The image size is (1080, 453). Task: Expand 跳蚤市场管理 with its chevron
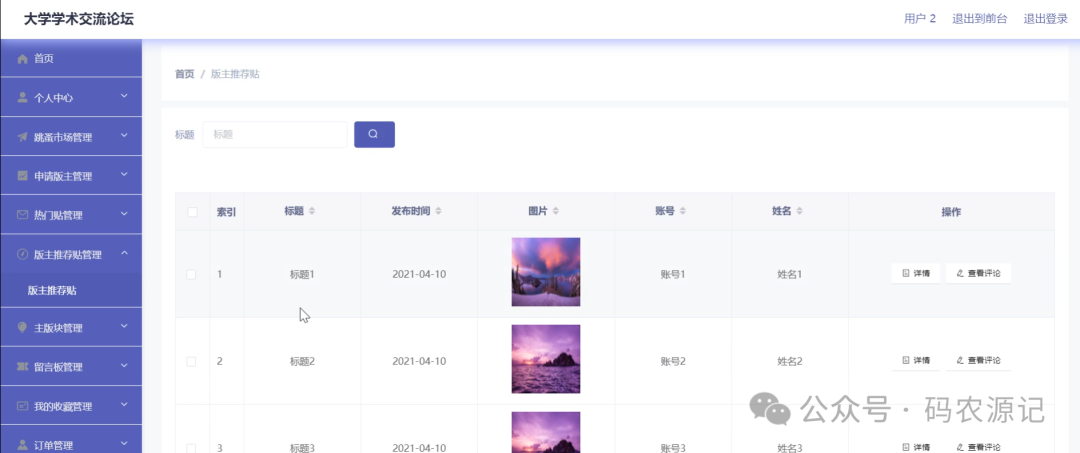[124, 136]
